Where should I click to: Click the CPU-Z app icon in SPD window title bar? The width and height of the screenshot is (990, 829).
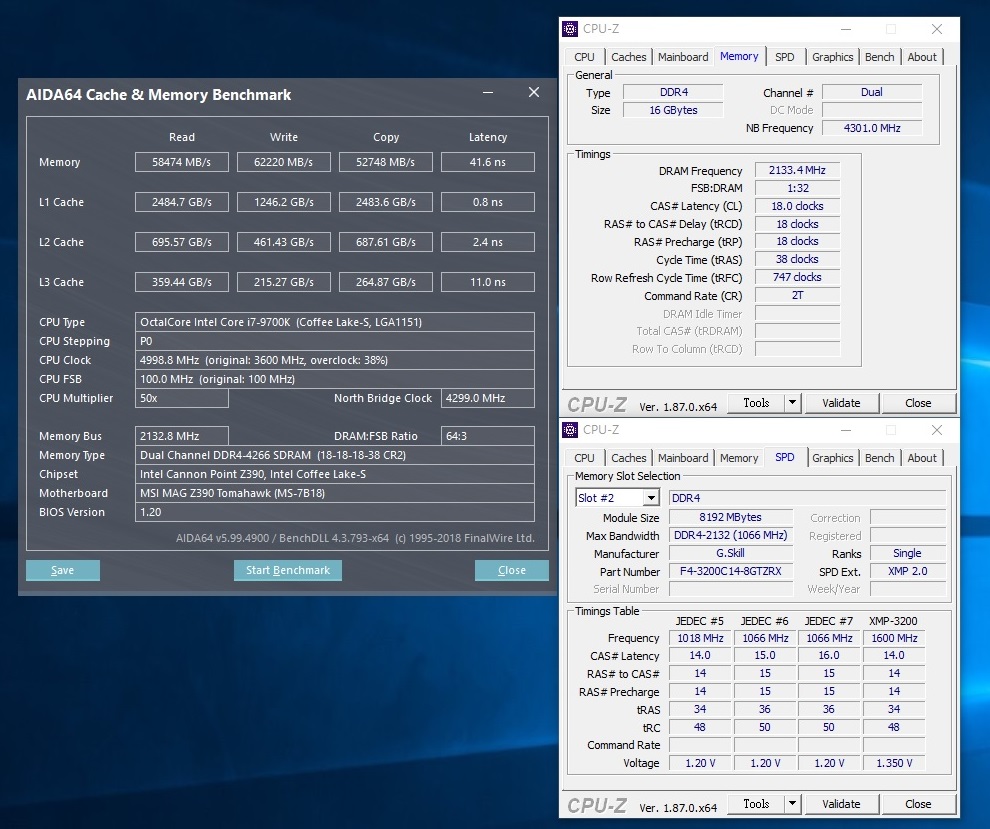point(570,430)
